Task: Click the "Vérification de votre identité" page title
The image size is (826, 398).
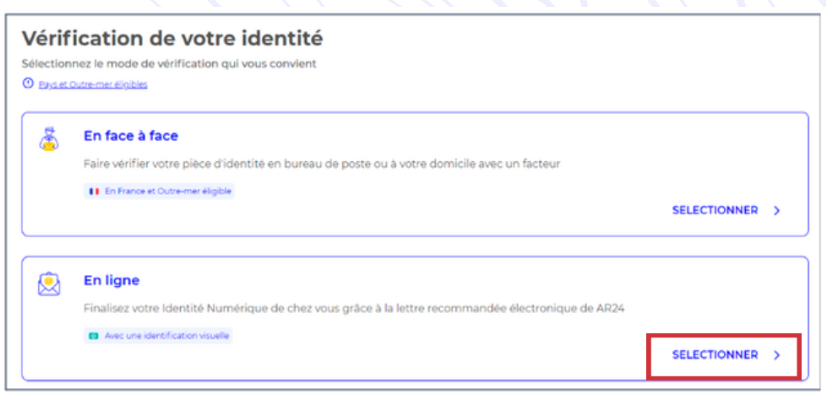Action: (x=172, y=38)
